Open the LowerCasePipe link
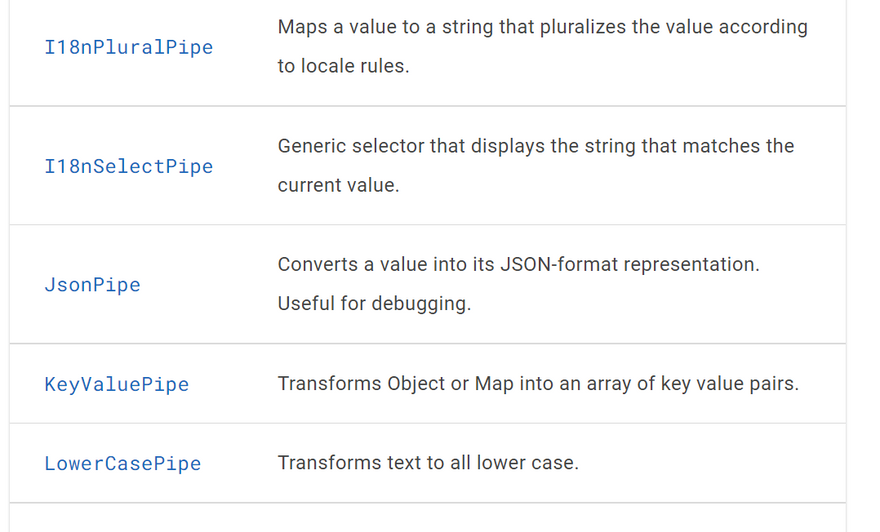This screenshot has width=880, height=532. click(122, 464)
